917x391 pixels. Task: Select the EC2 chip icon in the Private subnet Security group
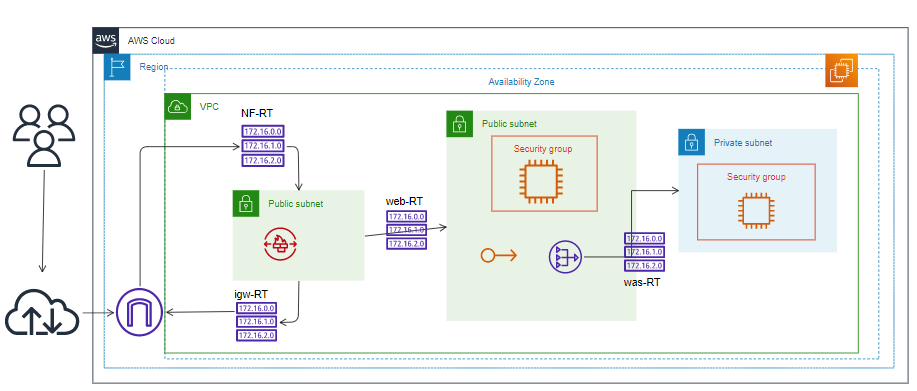coord(756,211)
